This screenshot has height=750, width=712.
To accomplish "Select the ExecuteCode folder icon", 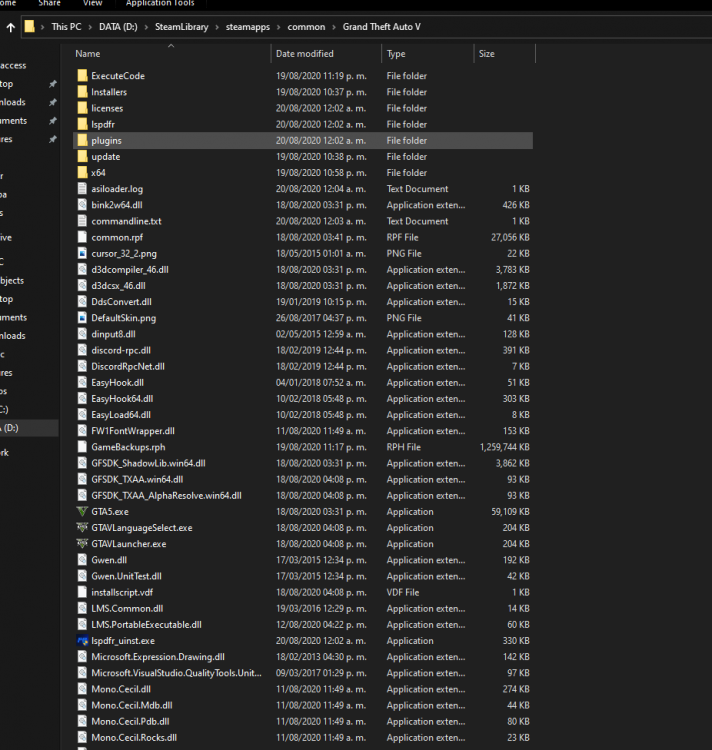I will click(x=82, y=76).
